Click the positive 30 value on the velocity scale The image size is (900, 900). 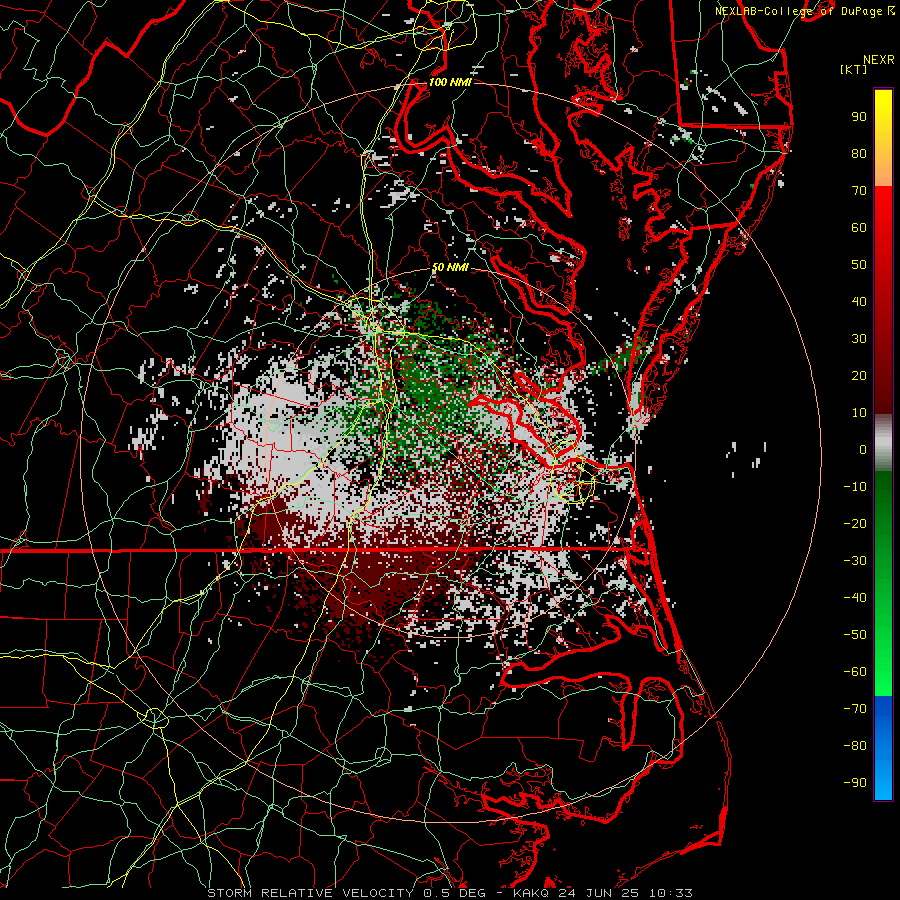point(859,339)
